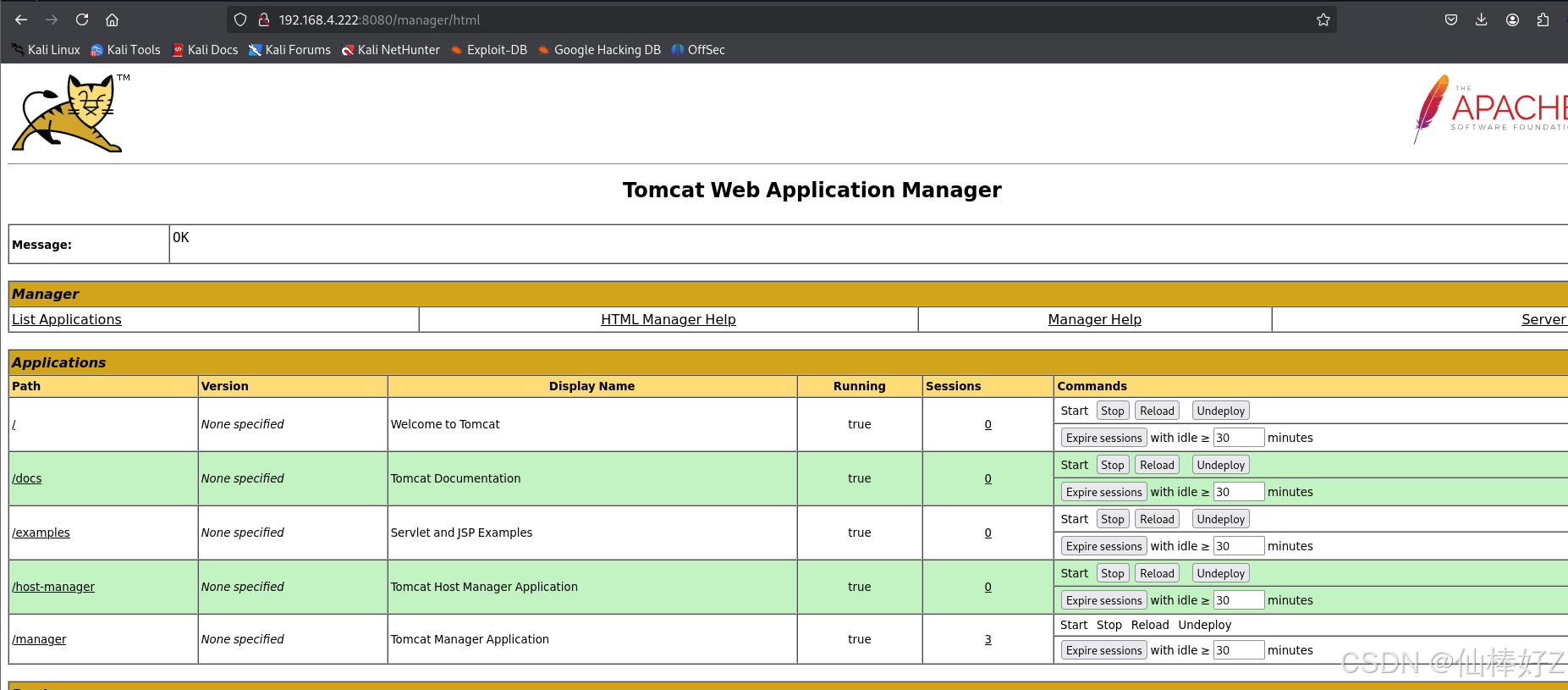This screenshot has width=1568, height=690.
Task: Undeploy the /docs application
Action: click(1221, 465)
